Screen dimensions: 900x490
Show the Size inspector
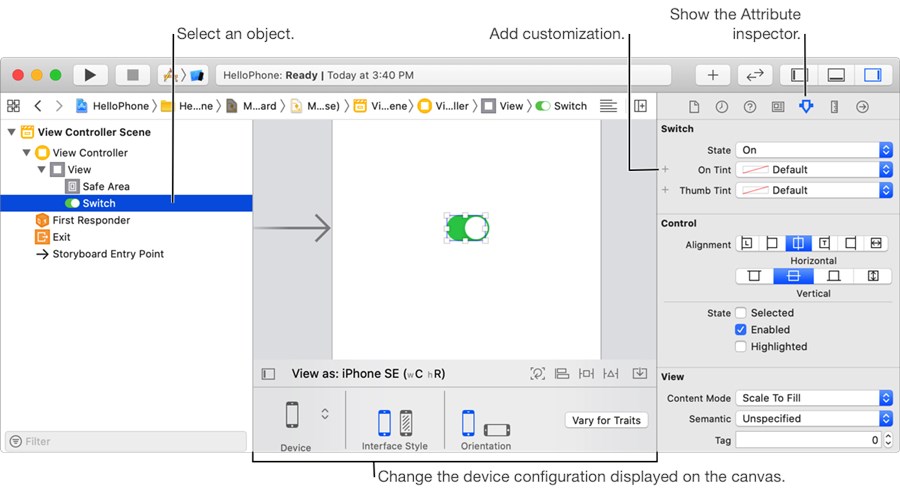(x=834, y=107)
